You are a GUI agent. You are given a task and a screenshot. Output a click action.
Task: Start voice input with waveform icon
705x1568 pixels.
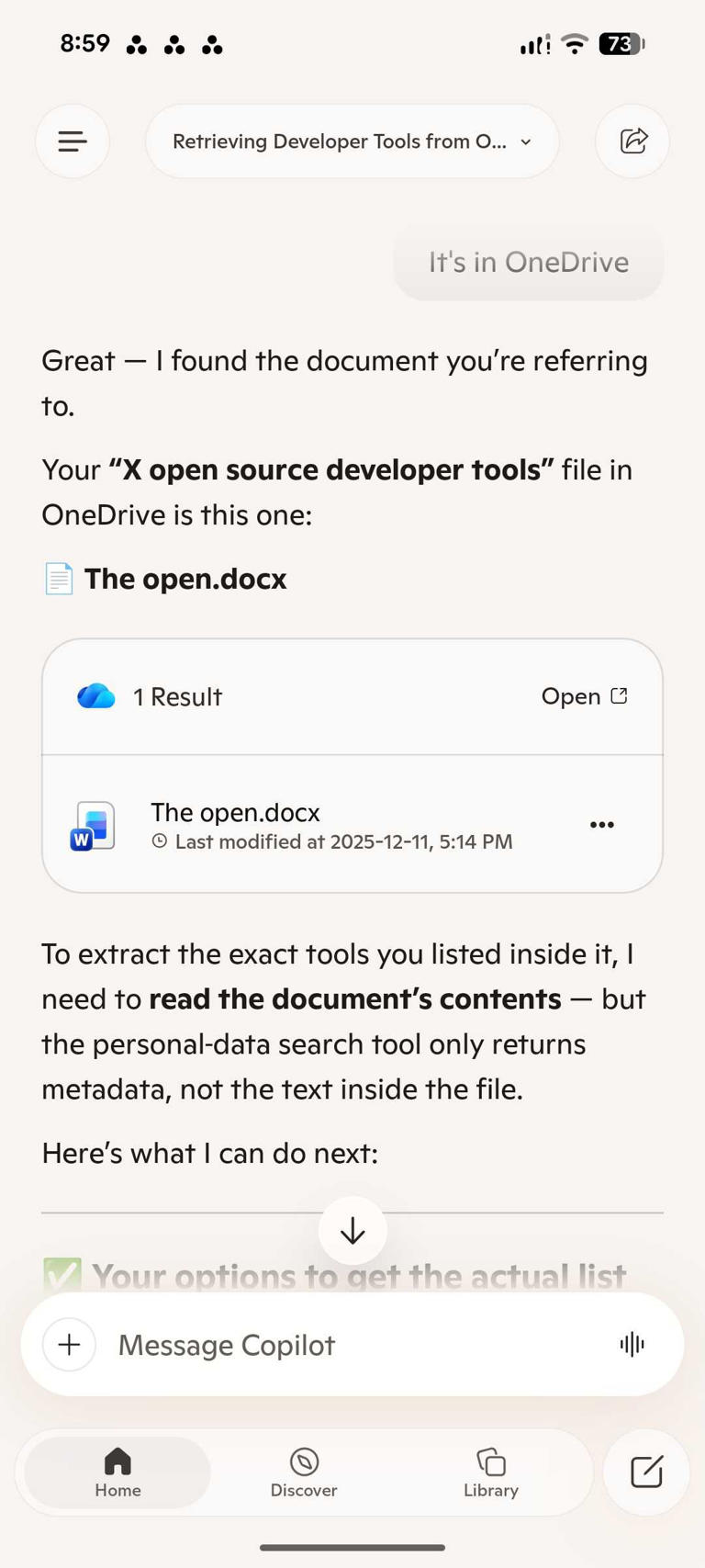[632, 1345]
